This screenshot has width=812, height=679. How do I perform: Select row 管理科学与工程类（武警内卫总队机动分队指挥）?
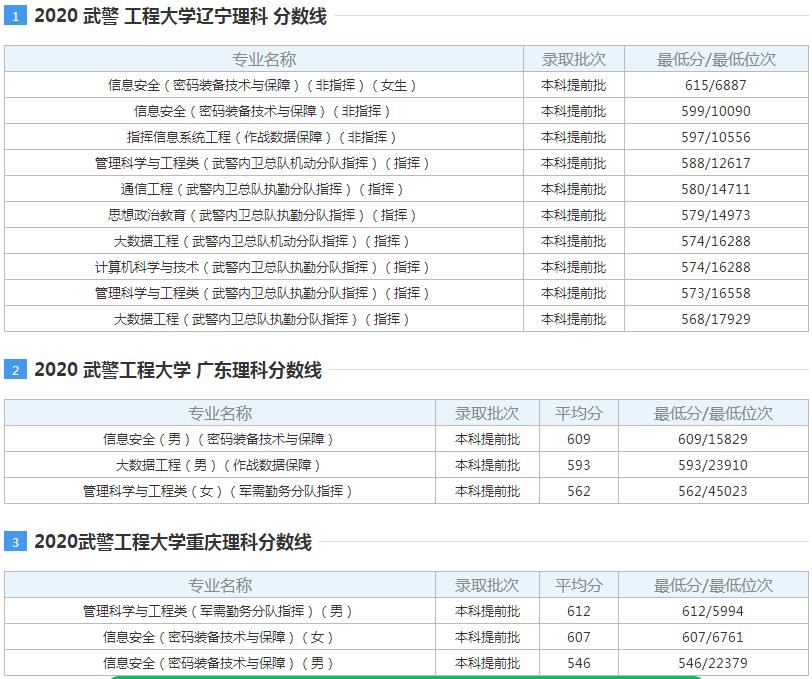tap(406, 163)
